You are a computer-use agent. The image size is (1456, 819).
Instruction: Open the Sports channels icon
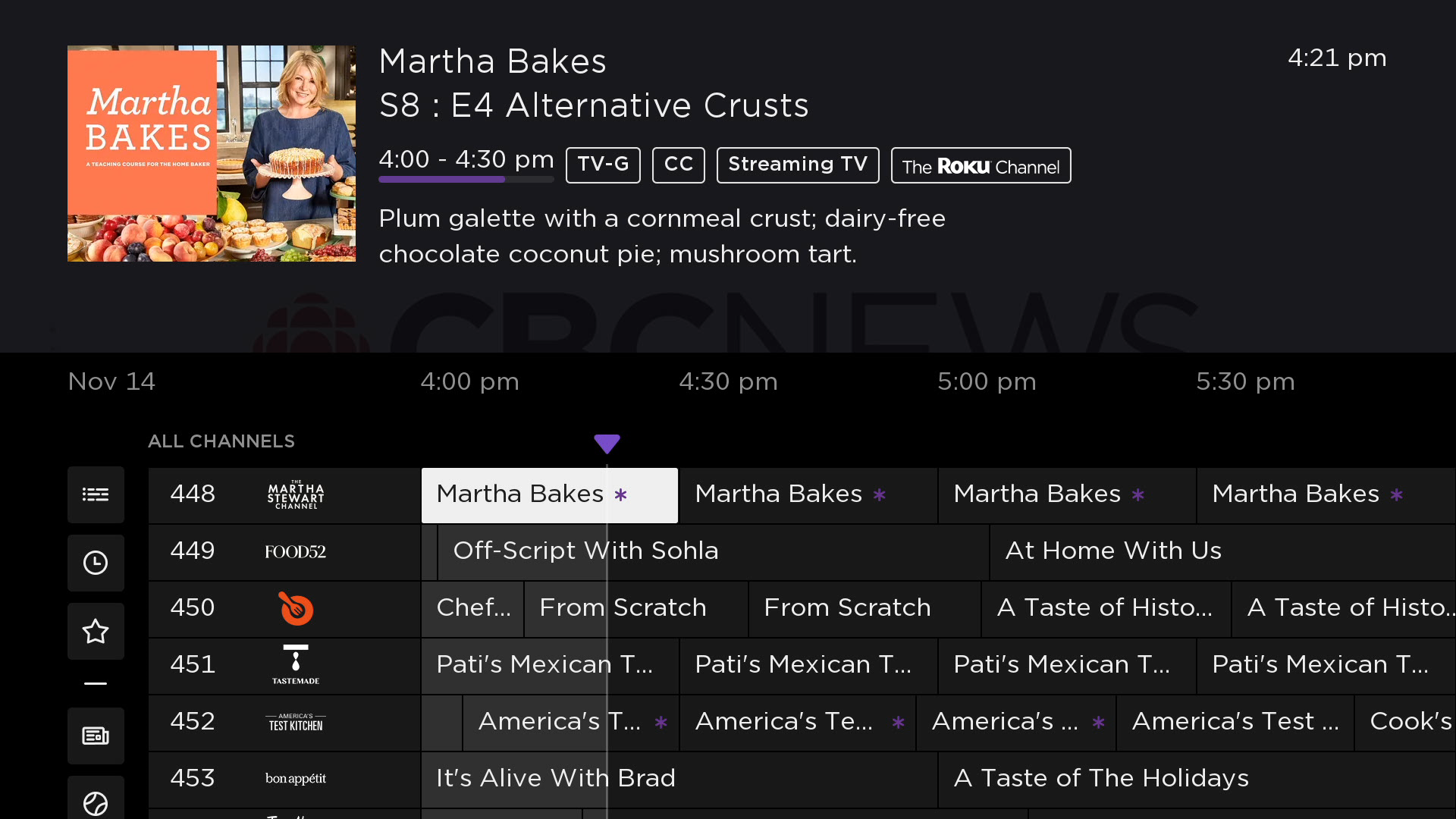point(96,802)
